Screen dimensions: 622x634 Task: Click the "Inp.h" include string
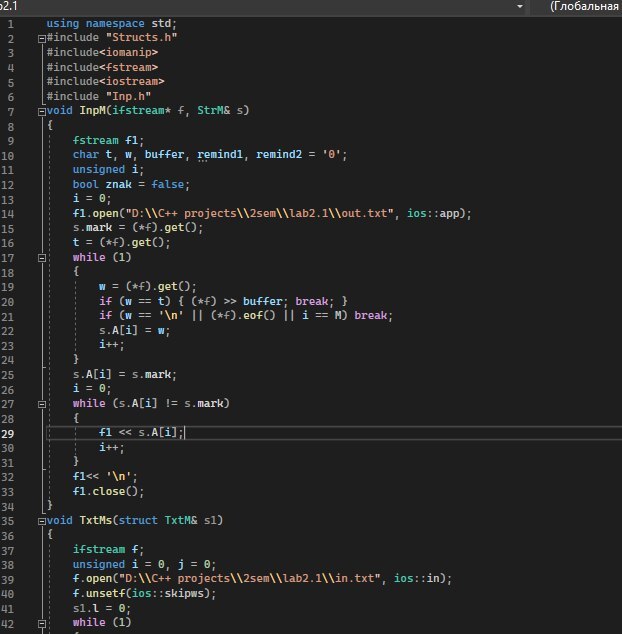tap(128, 96)
